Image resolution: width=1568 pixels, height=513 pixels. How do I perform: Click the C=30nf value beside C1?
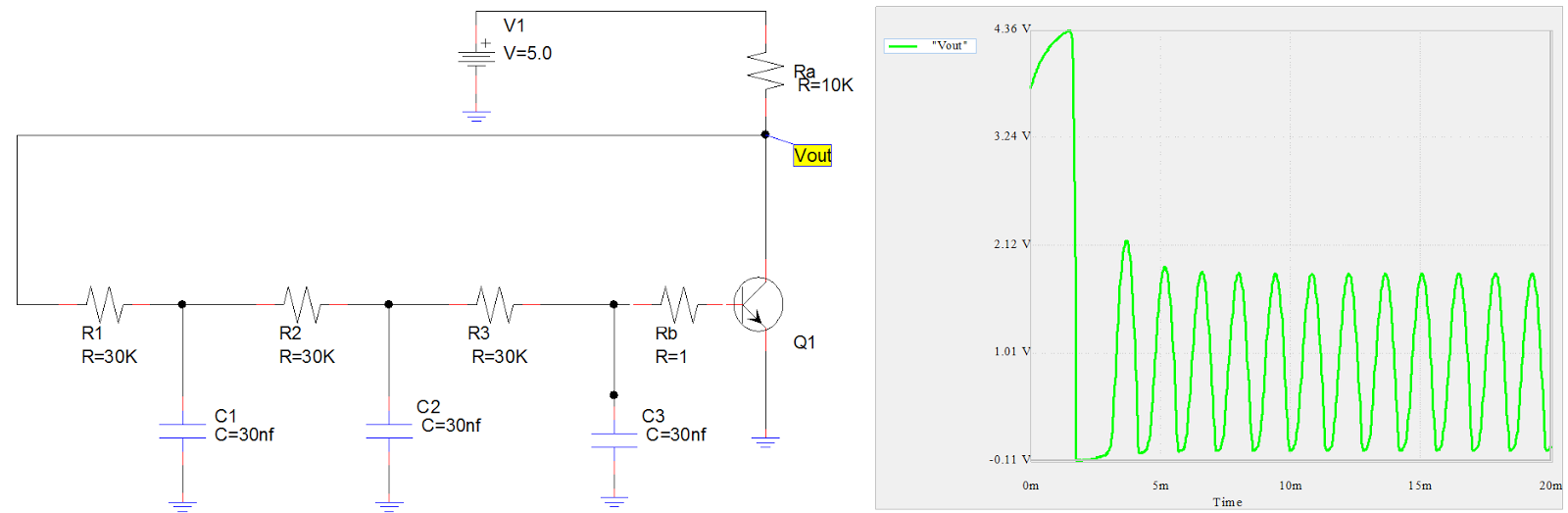[244, 435]
